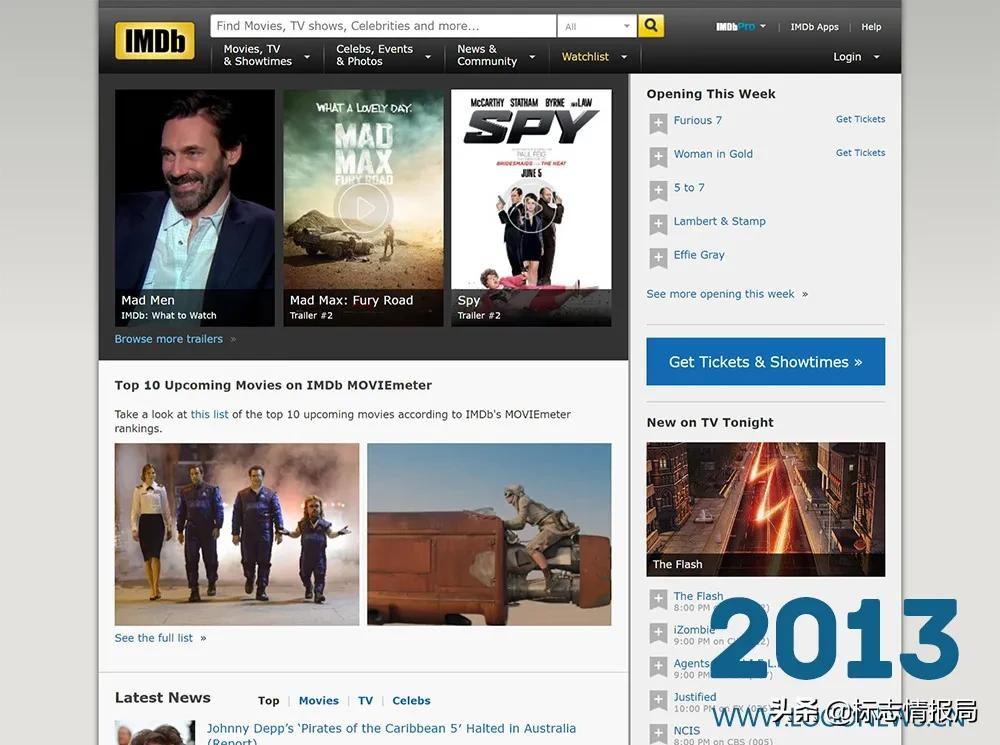This screenshot has width=1000, height=745.
Task: Add Furious 7 to watchlist icon
Action: click(x=658, y=123)
